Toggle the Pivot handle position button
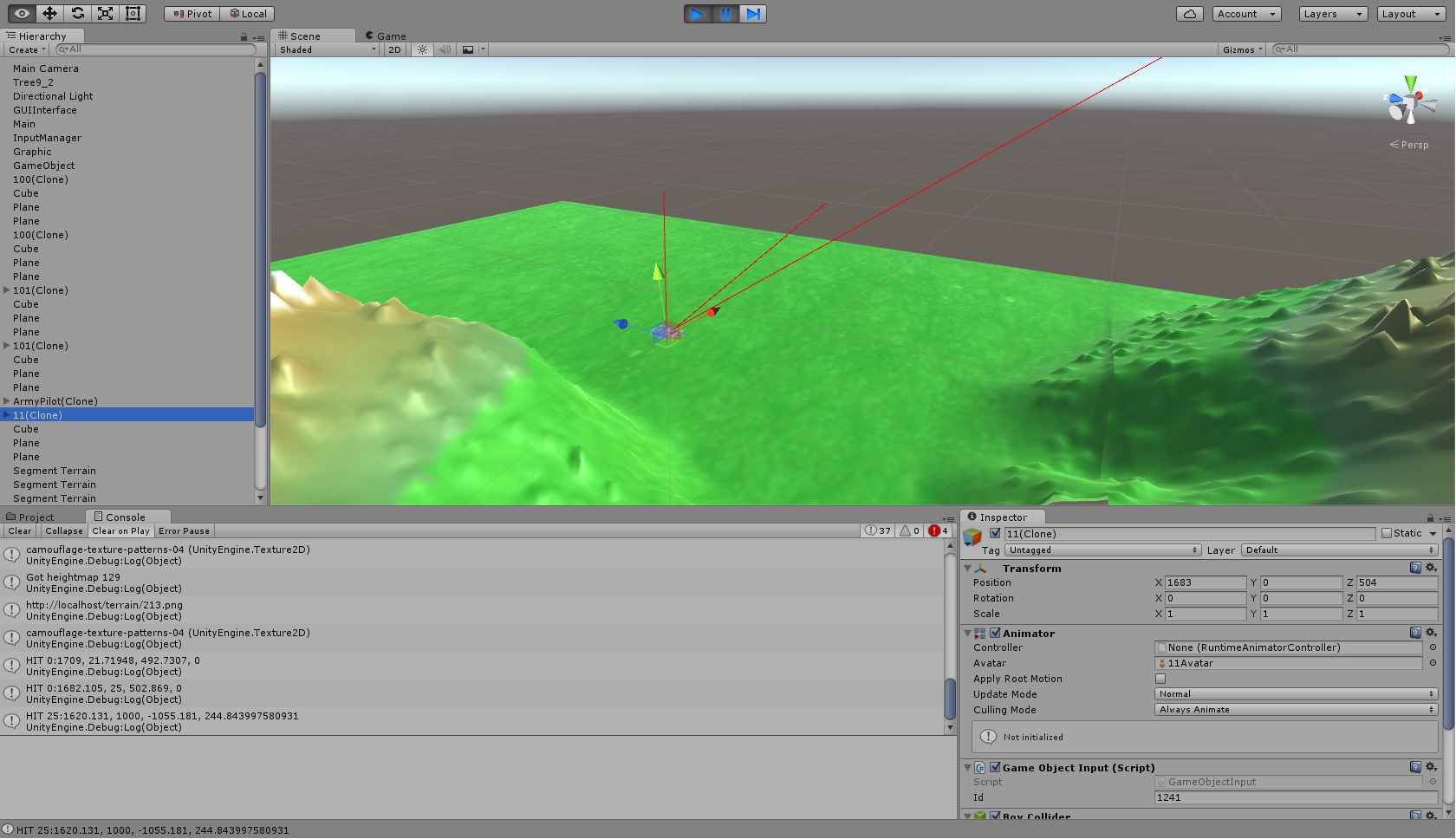The image size is (1456, 839). click(192, 14)
